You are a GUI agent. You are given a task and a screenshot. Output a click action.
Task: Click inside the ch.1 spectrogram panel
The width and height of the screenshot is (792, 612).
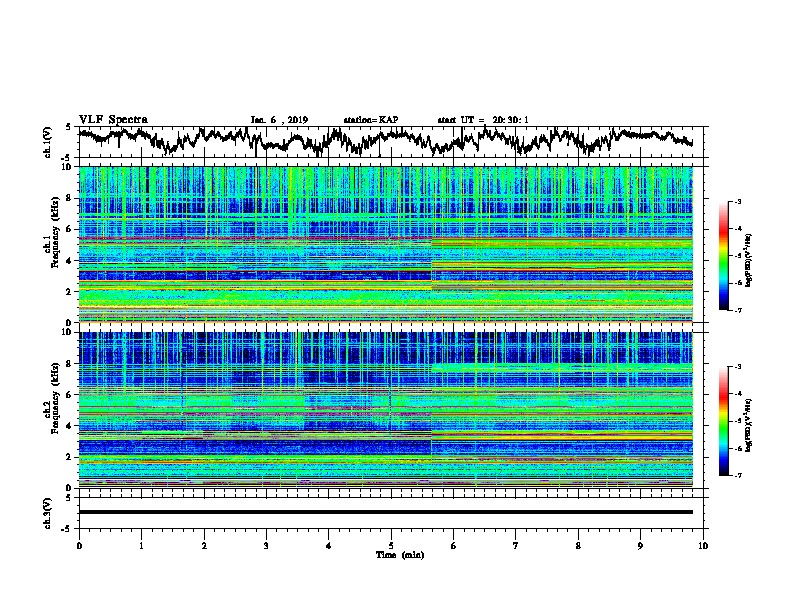tap(385, 244)
